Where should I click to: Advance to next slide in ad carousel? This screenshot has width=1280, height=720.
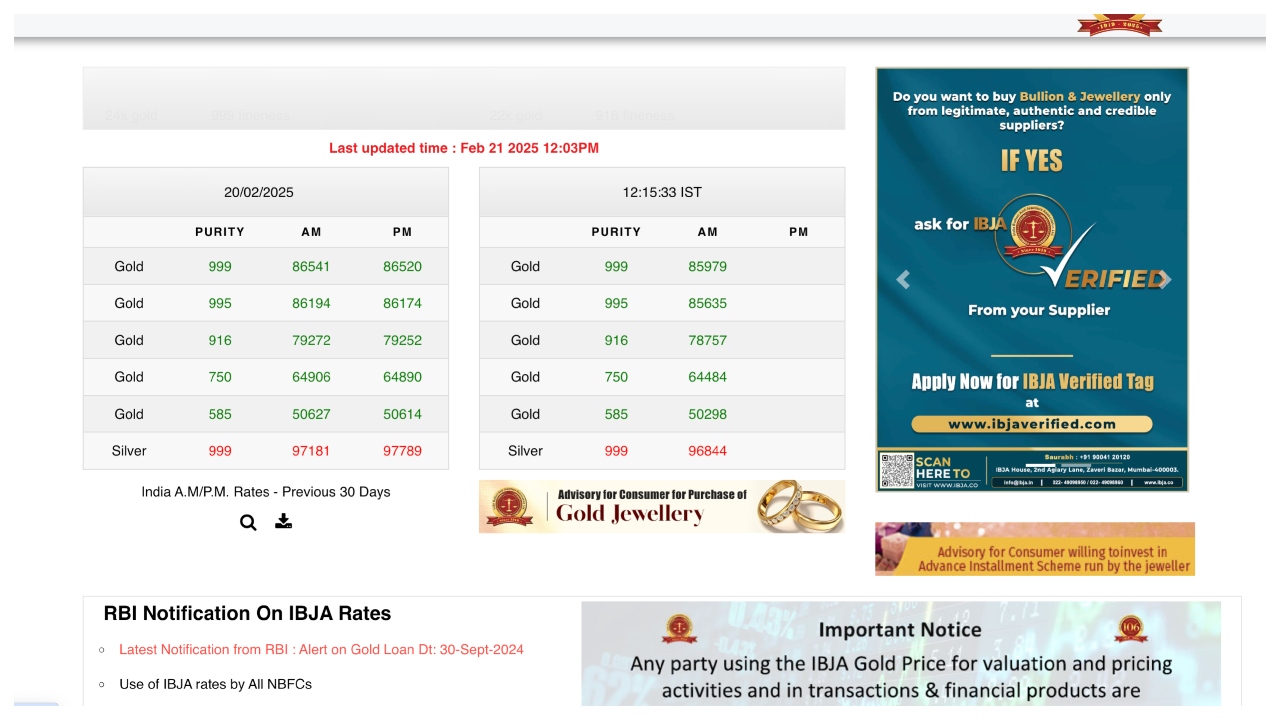1163,280
